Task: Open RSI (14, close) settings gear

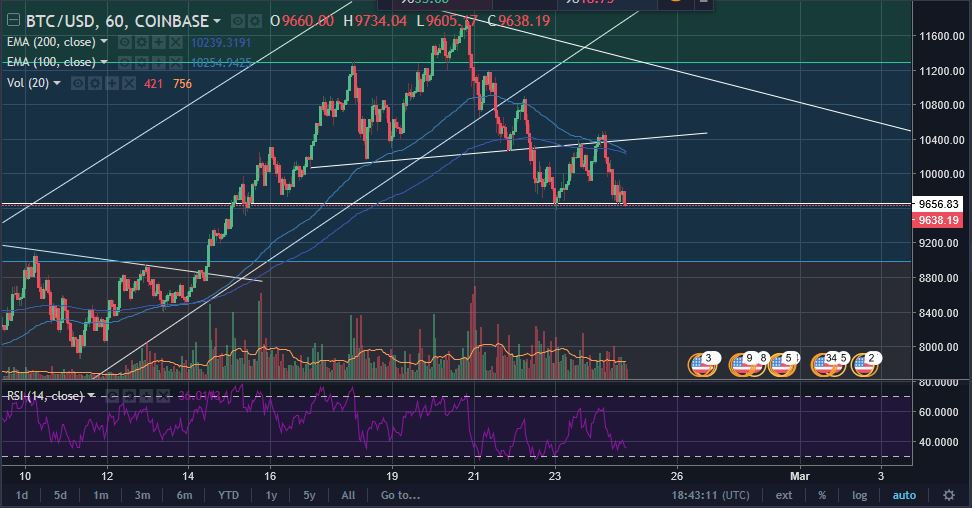Action: pyautogui.click(x=129, y=396)
